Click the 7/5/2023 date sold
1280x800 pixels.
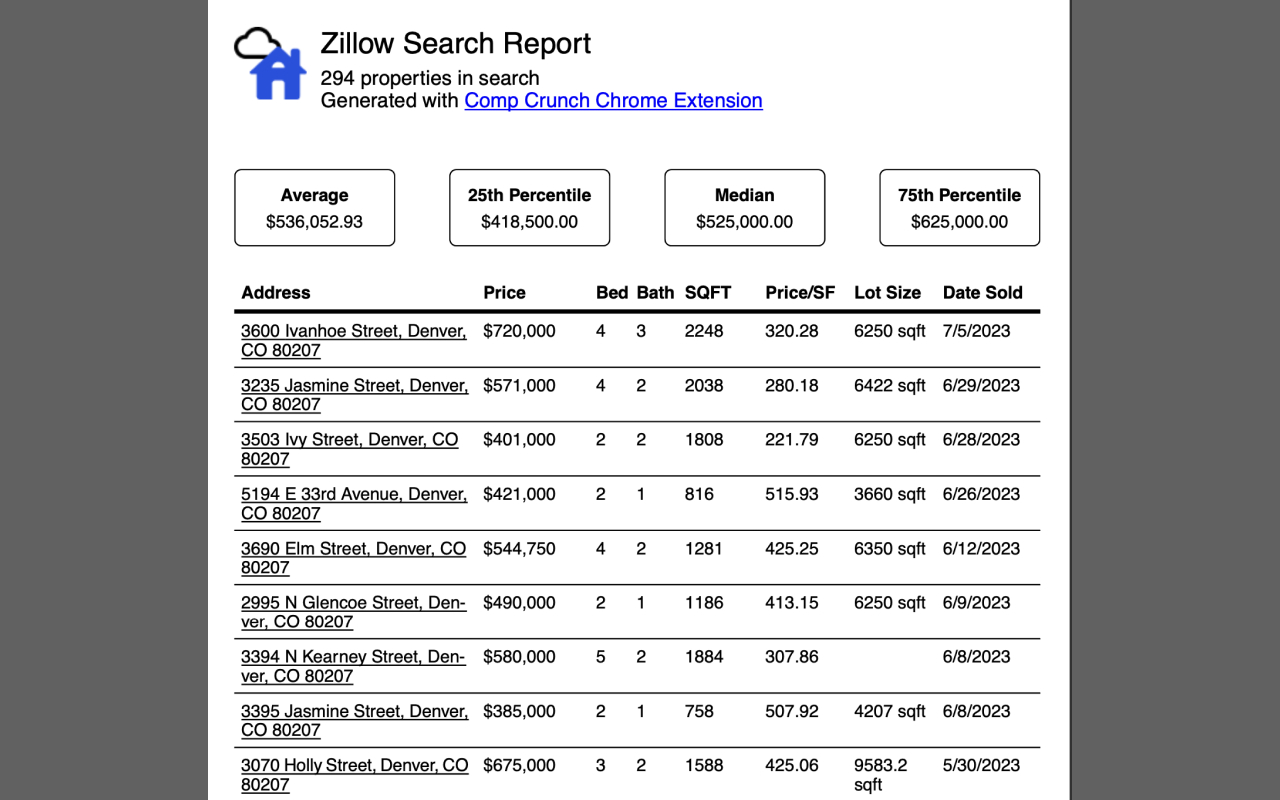(x=977, y=331)
